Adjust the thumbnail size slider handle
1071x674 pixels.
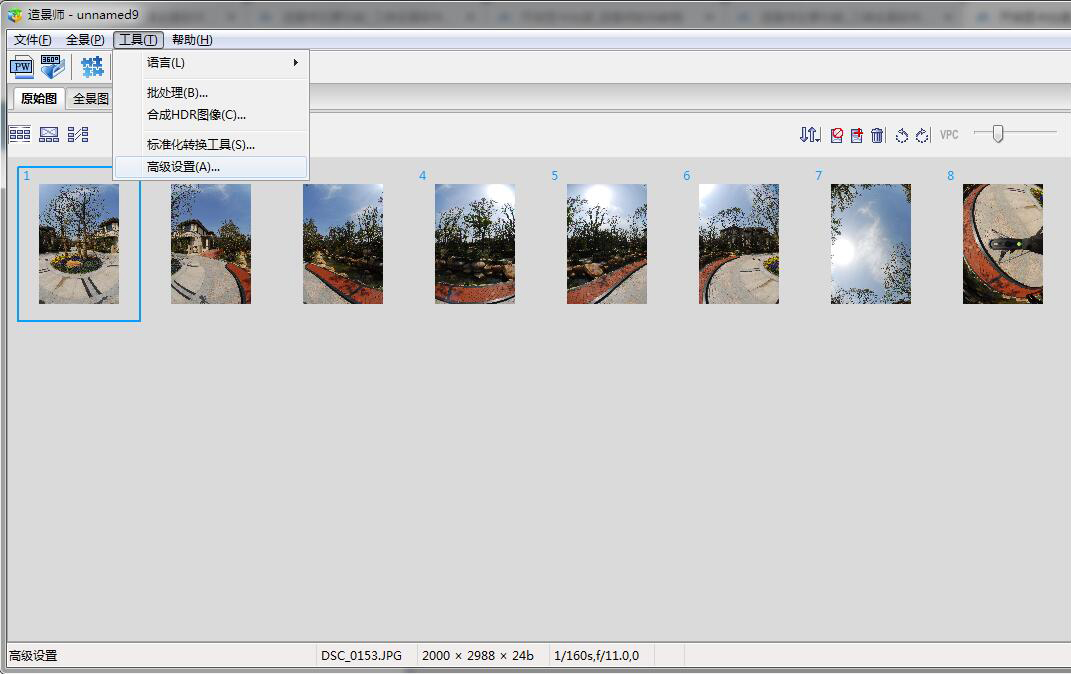997,133
